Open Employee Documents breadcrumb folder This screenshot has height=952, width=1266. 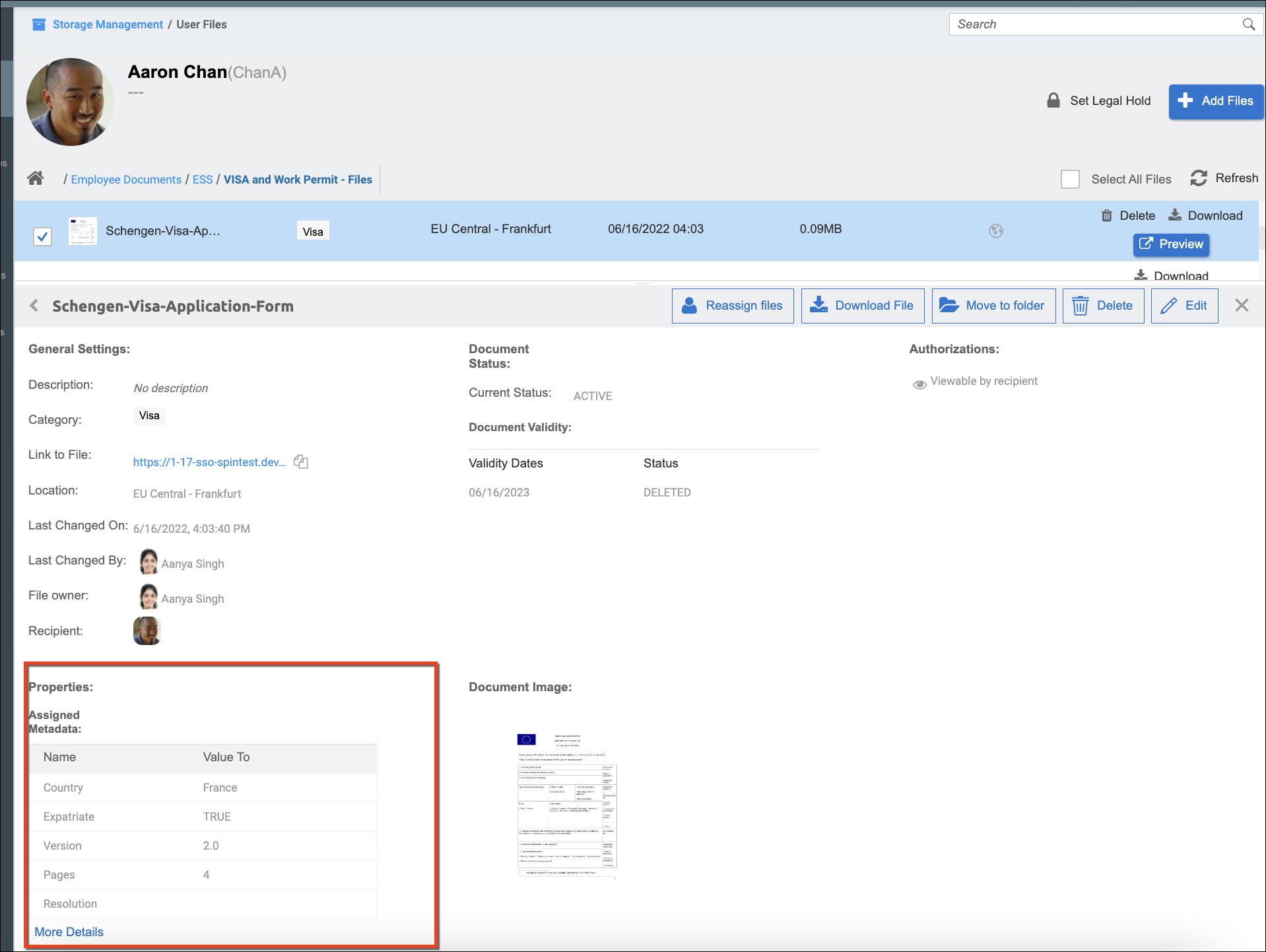click(x=126, y=180)
